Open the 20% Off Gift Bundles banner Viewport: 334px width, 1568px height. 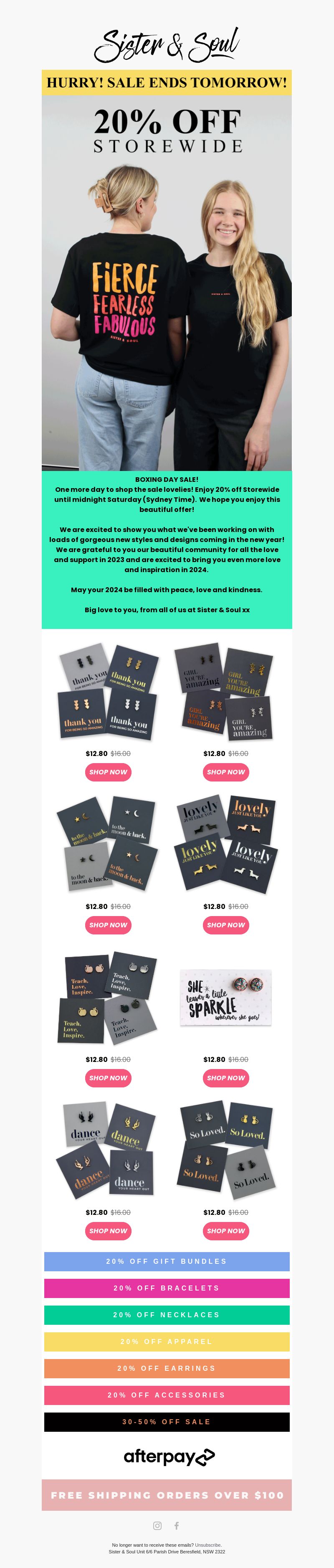tap(167, 1261)
